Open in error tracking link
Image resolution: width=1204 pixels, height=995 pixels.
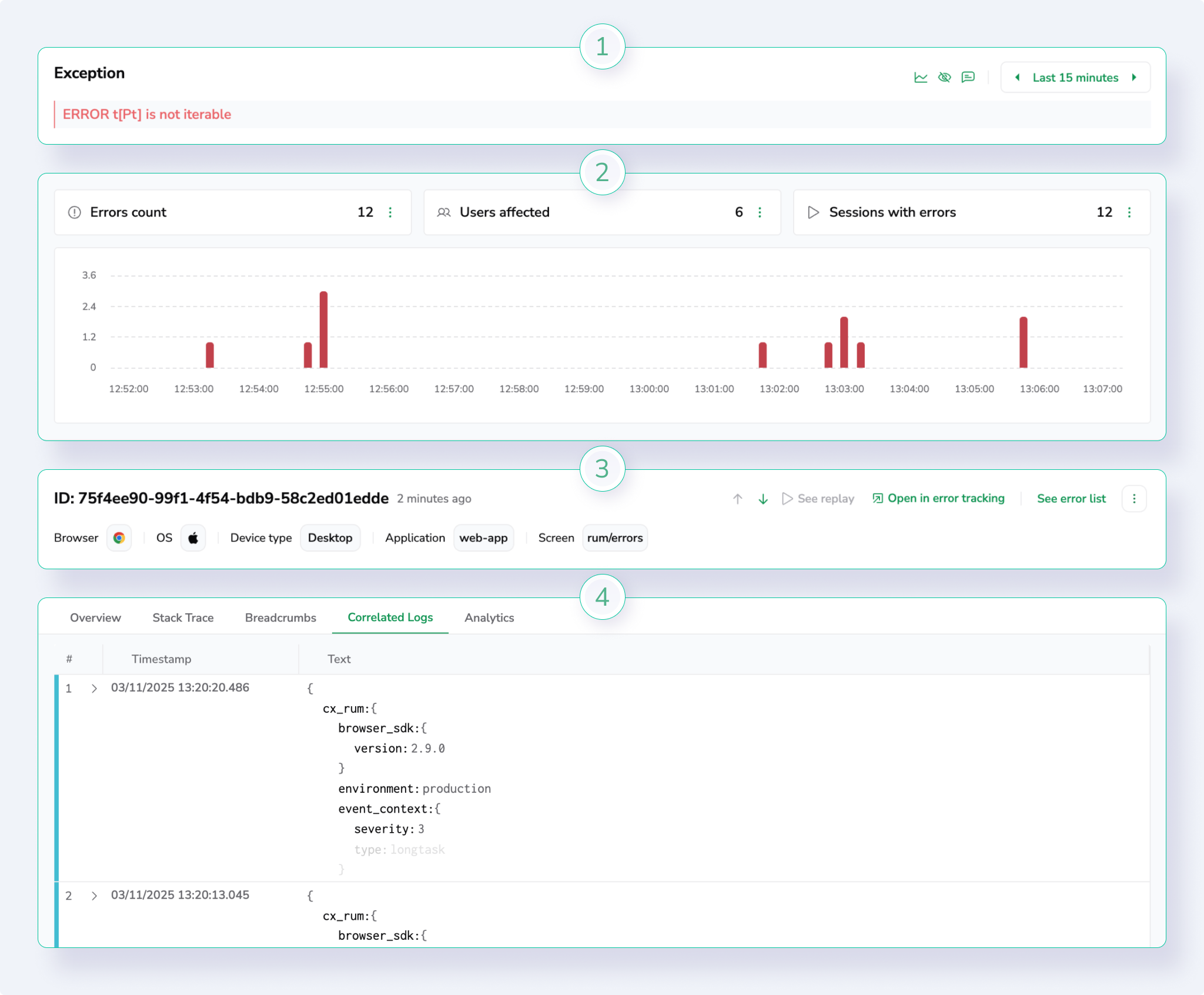[x=939, y=499]
